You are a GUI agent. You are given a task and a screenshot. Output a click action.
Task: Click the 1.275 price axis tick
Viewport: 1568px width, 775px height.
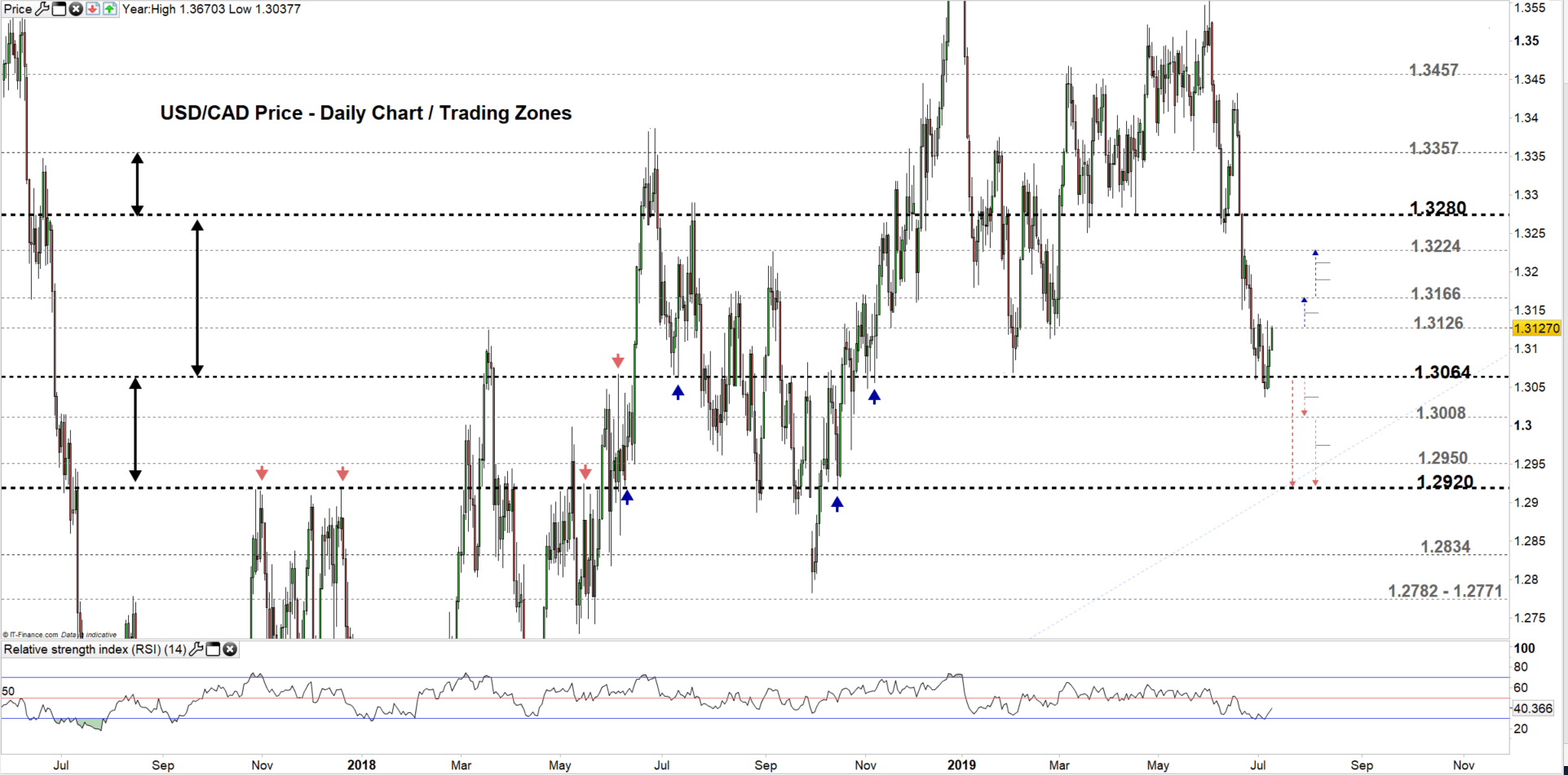click(1530, 618)
